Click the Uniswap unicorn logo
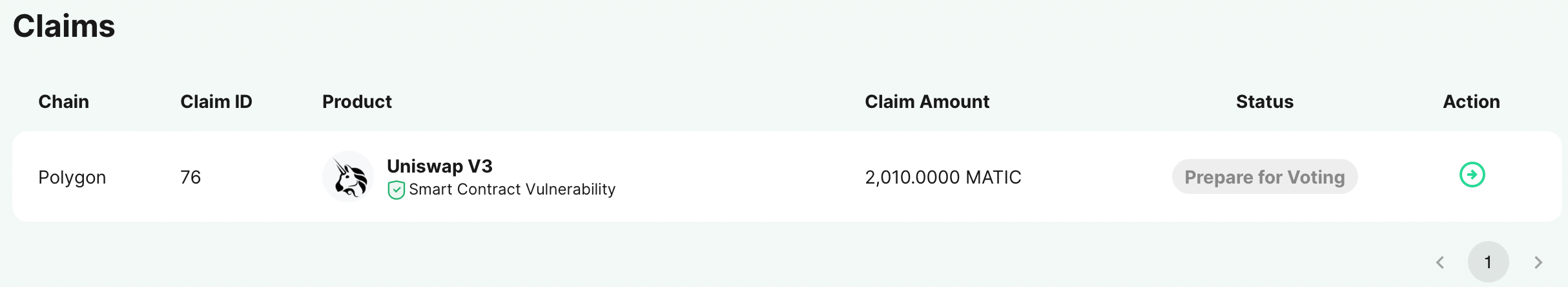Viewport: 1568px width, 287px height. pos(348,177)
